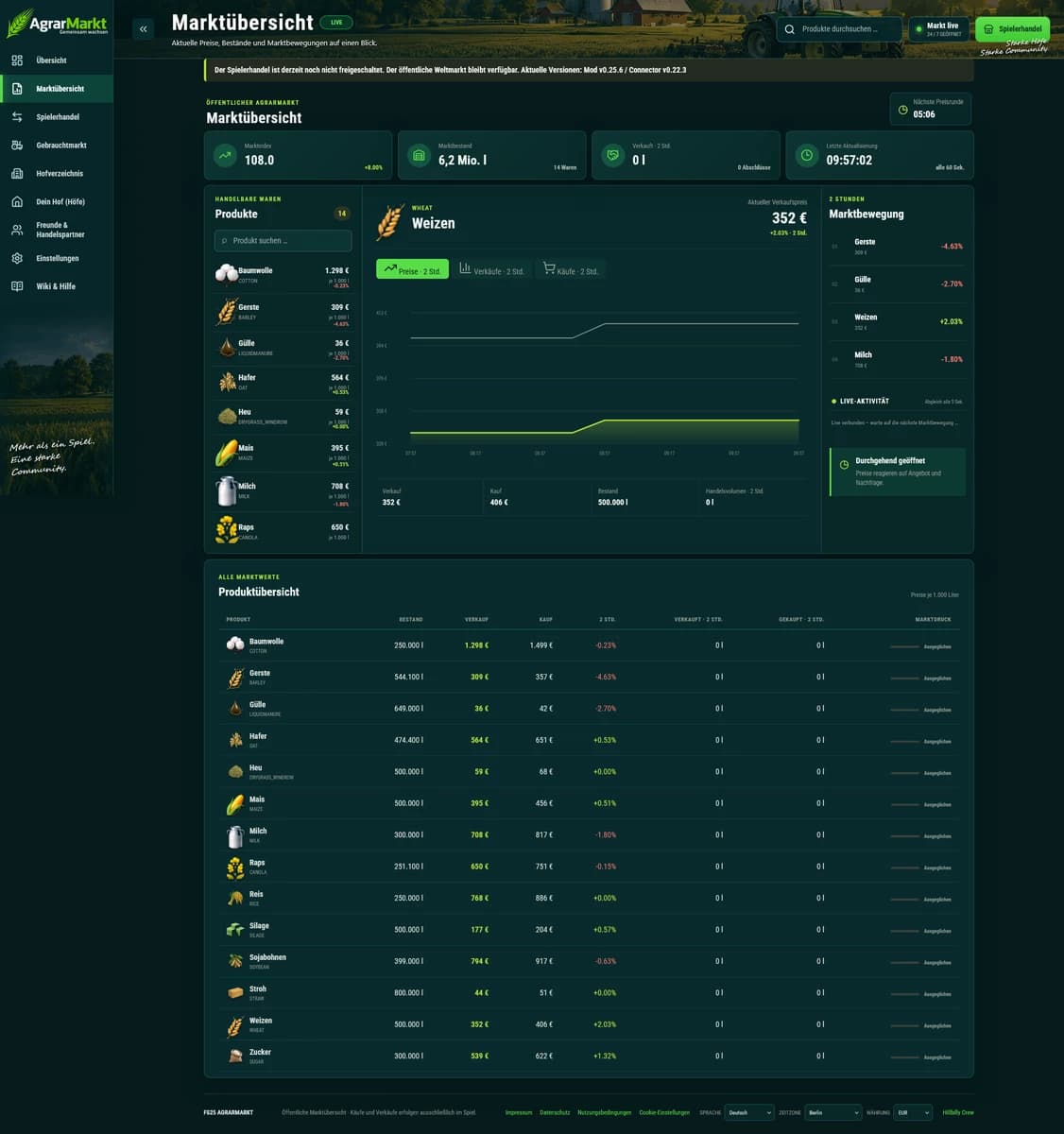Collapse the sidebar with the double-chevron button

pyautogui.click(x=143, y=29)
